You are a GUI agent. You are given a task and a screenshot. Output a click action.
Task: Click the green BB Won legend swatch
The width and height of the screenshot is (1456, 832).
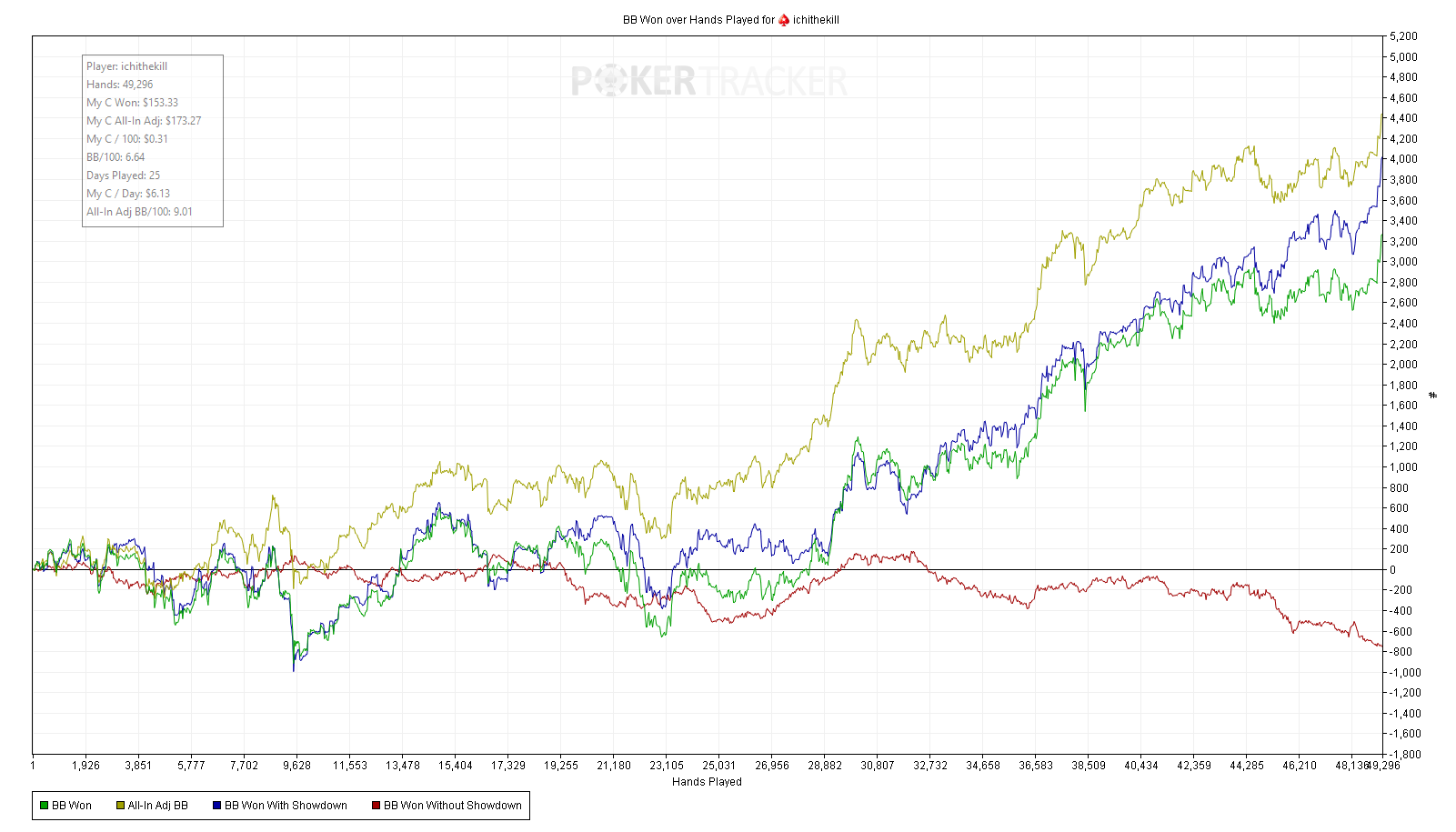tap(44, 806)
